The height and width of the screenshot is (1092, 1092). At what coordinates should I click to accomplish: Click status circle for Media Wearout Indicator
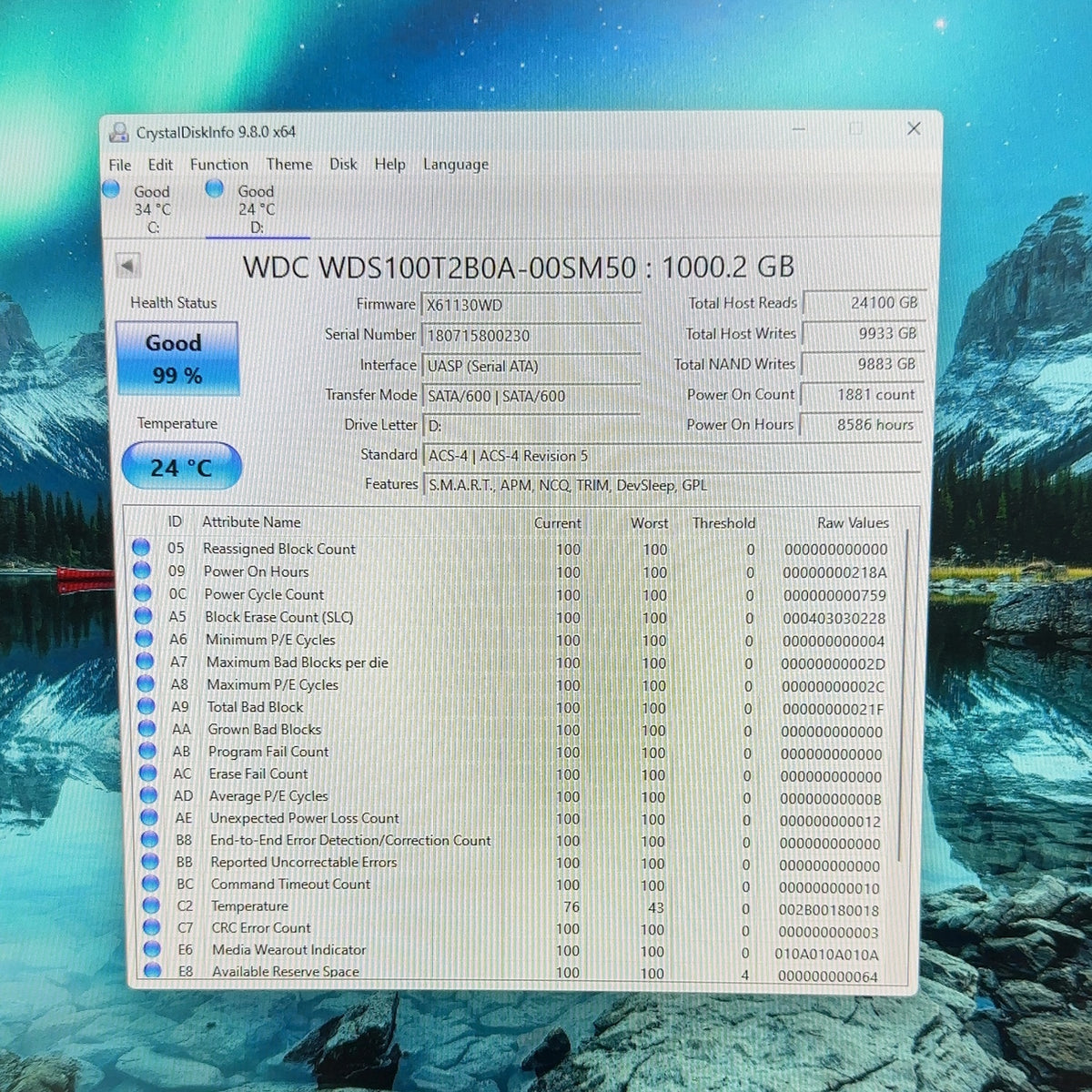point(151,949)
